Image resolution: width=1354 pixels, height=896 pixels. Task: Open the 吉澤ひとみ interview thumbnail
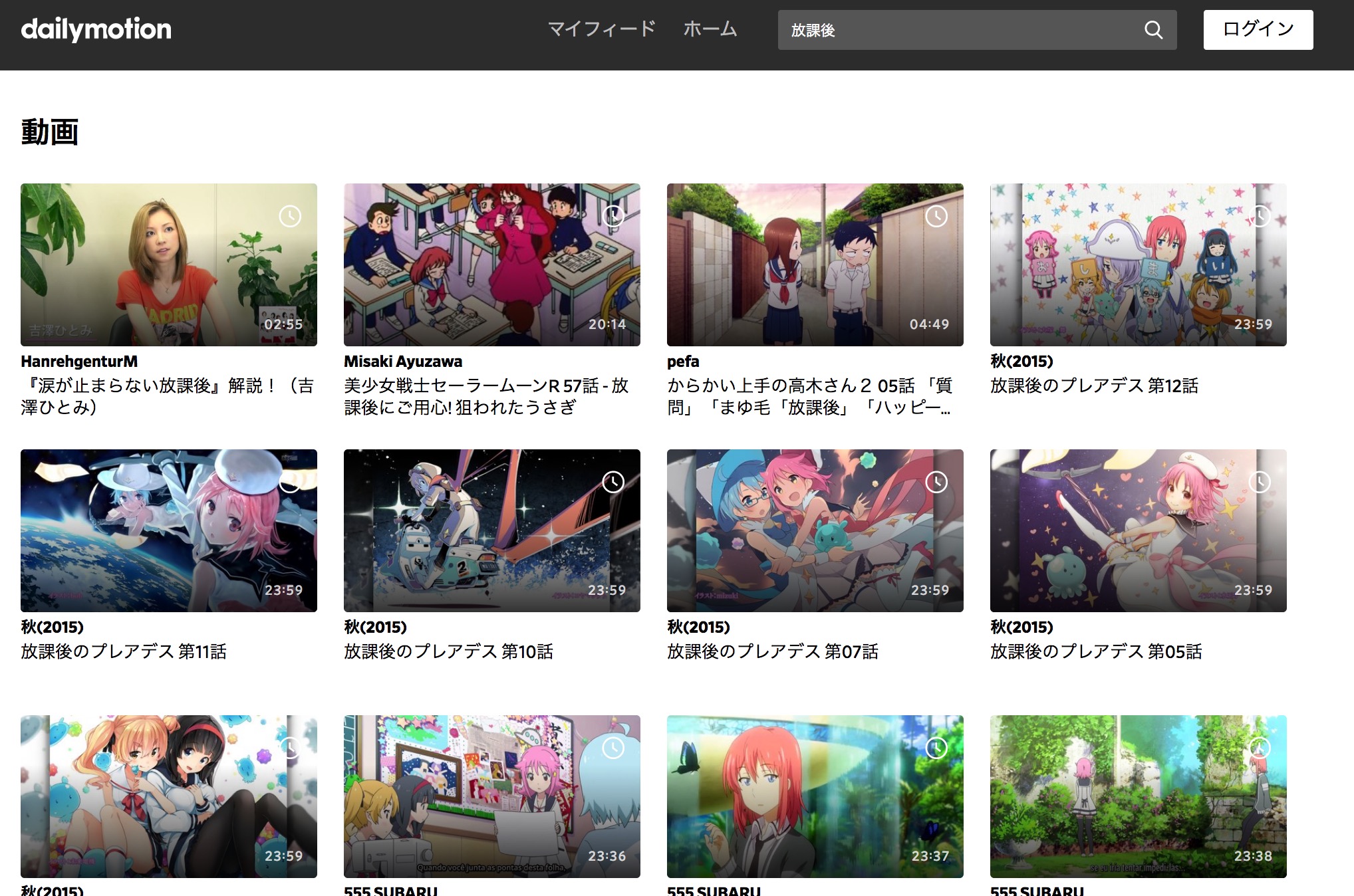(169, 265)
